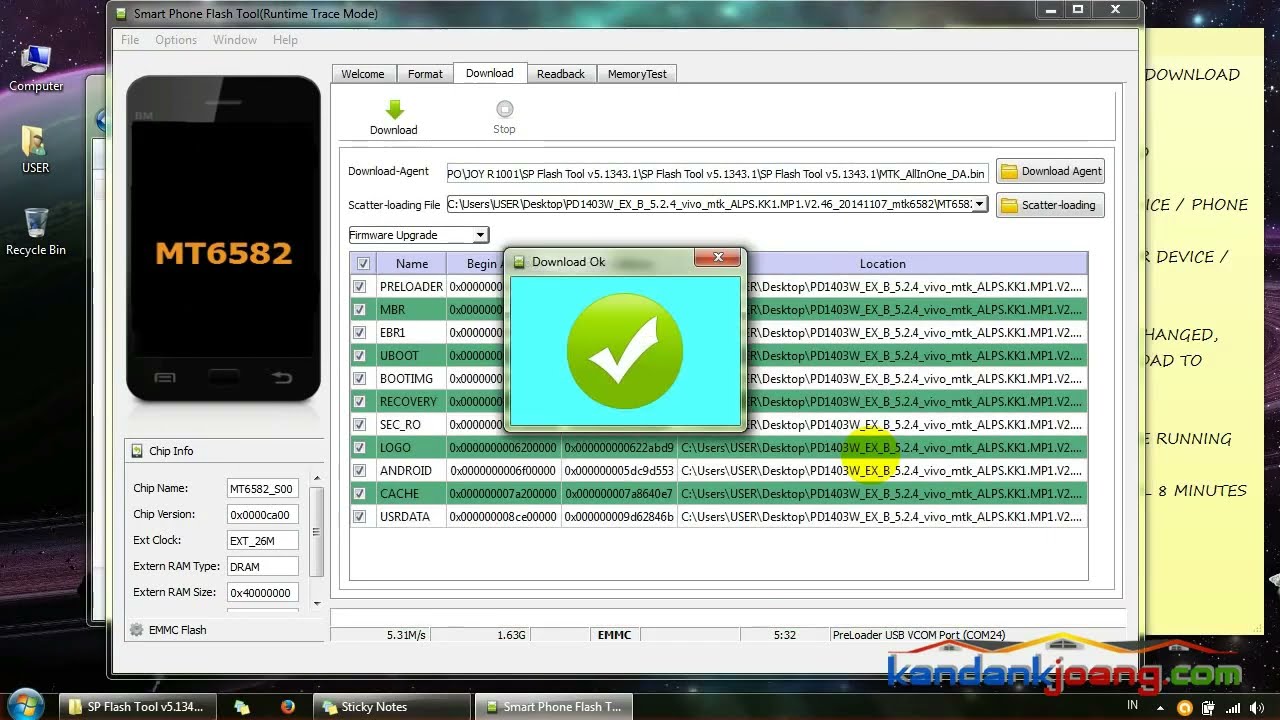Uncheck the EBR1 partition checkbox
The width and height of the screenshot is (1280, 720).
pyautogui.click(x=359, y=333)
